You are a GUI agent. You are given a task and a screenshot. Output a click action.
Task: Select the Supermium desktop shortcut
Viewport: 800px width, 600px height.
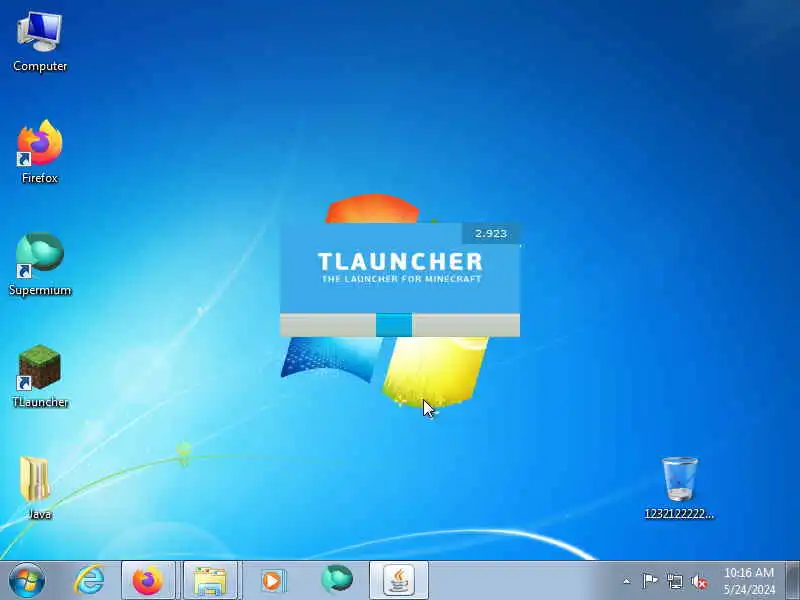point(40,264)
